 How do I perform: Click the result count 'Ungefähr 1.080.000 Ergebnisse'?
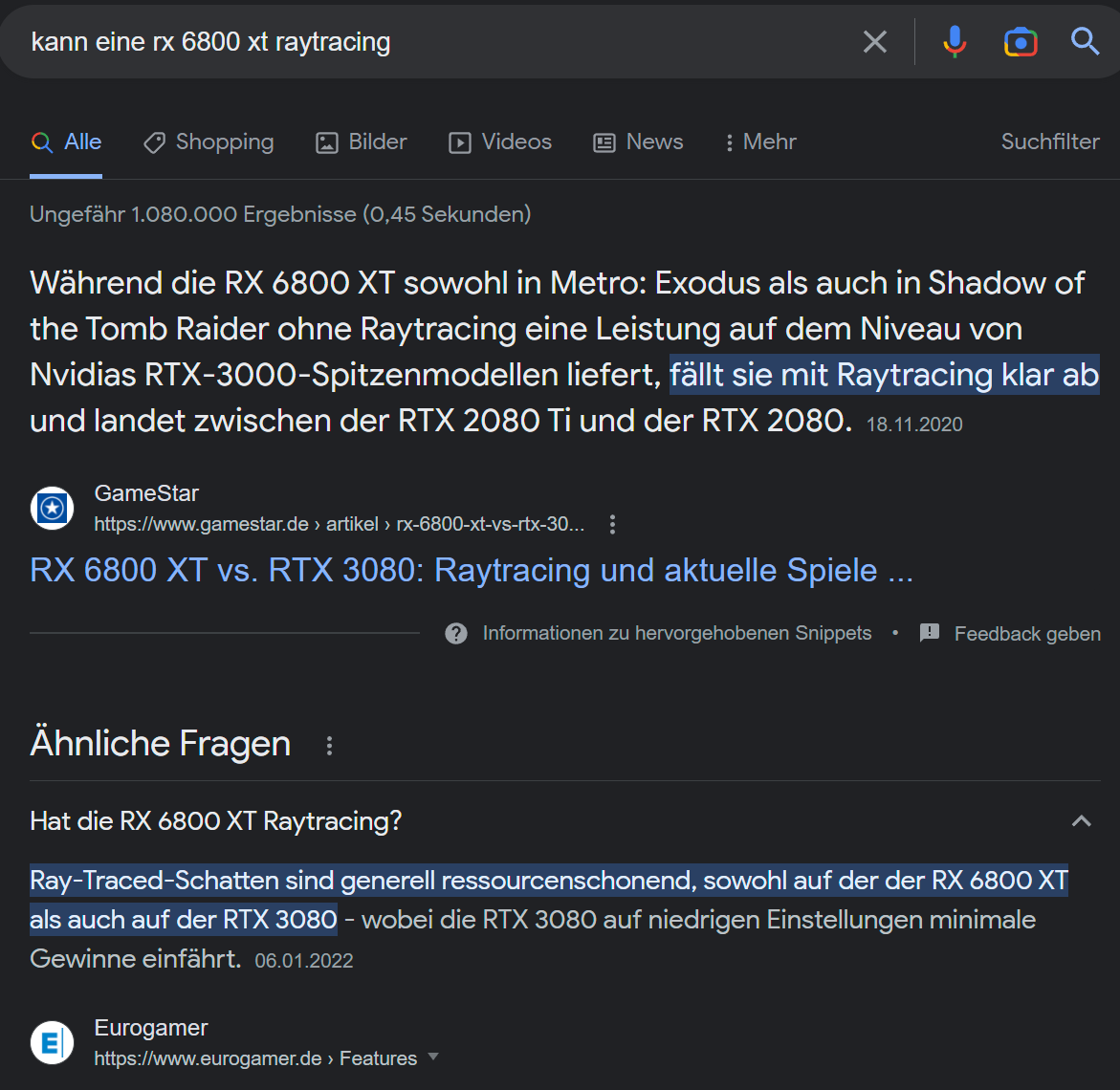click(280, 214)
